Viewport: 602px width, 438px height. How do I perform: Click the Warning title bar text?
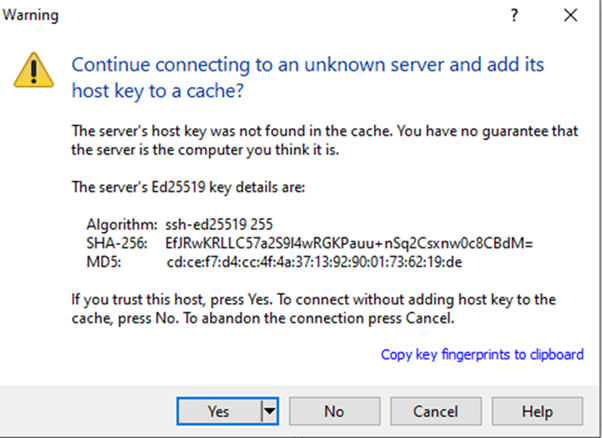(x=31, y=15)
